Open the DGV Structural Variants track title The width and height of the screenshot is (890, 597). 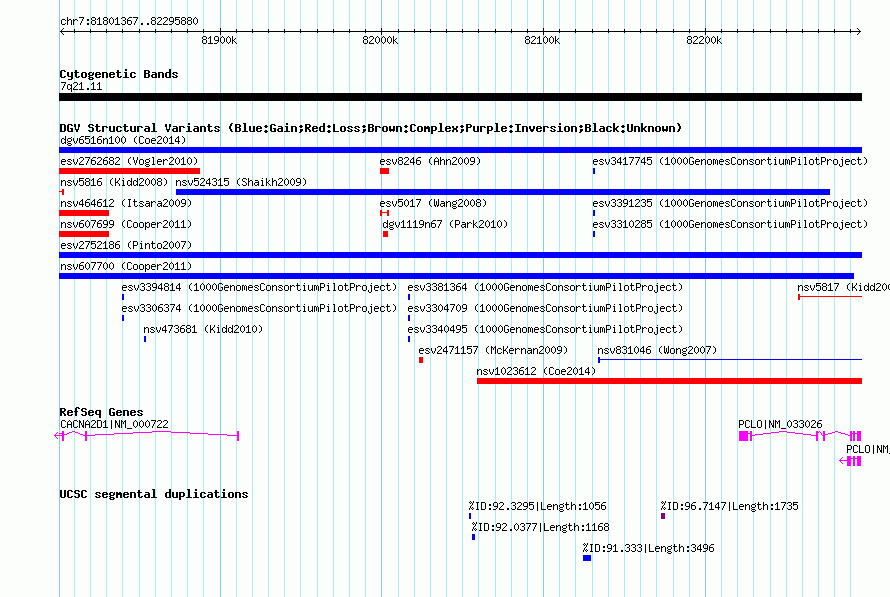(x=370, y=128)
